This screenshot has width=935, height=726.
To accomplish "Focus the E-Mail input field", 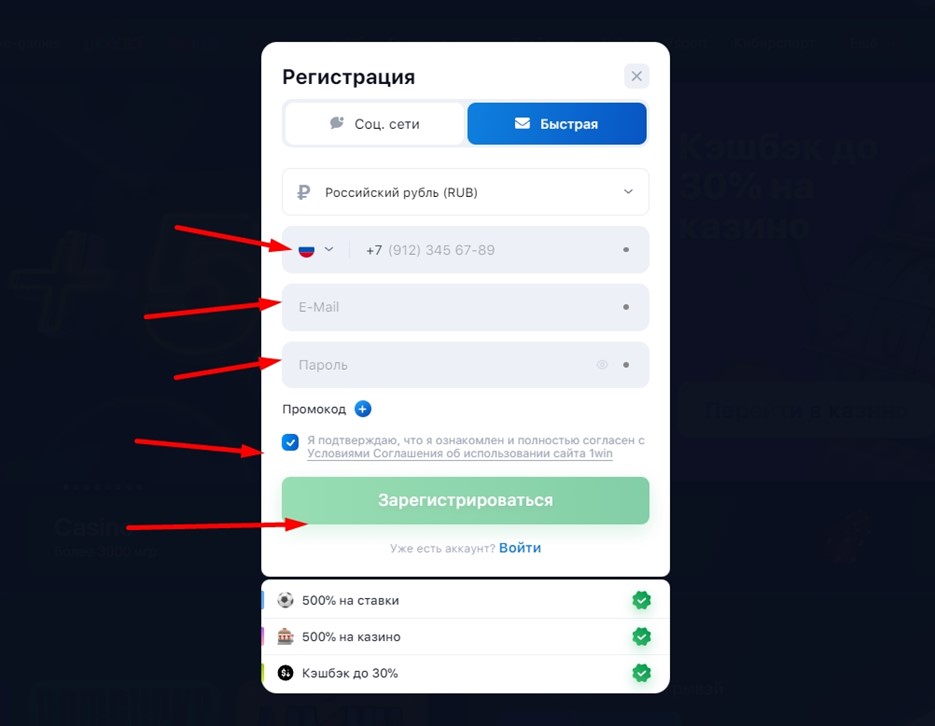I will [465, 307].
